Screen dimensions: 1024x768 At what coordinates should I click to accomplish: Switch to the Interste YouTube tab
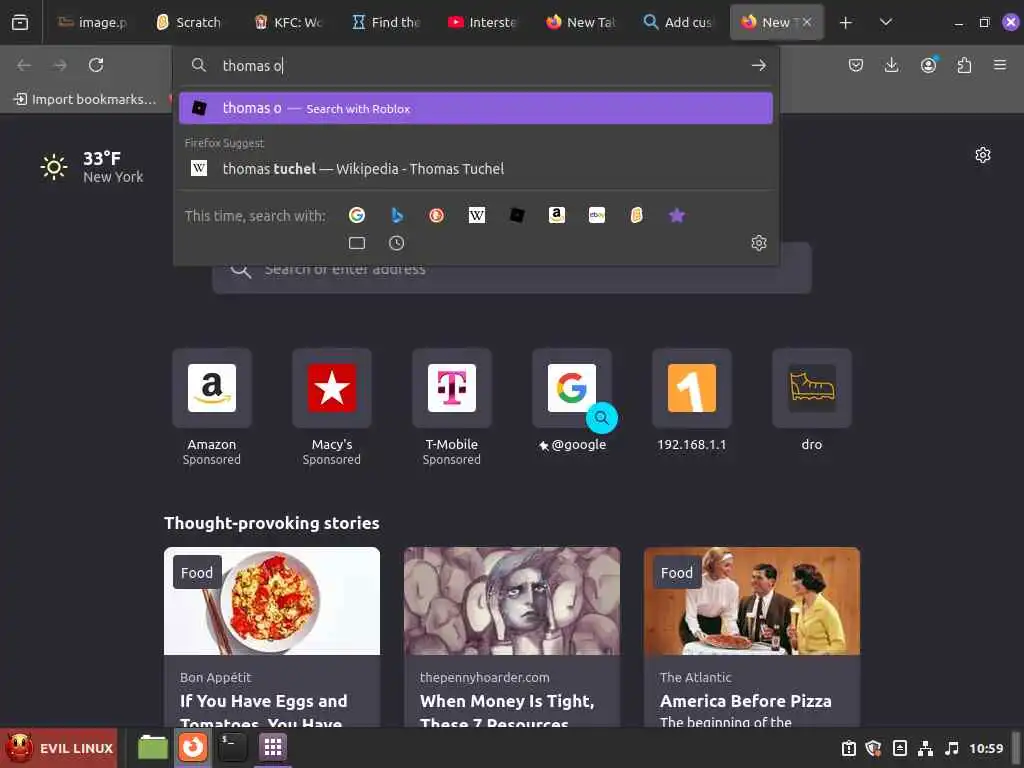click(x=483, y=22)
